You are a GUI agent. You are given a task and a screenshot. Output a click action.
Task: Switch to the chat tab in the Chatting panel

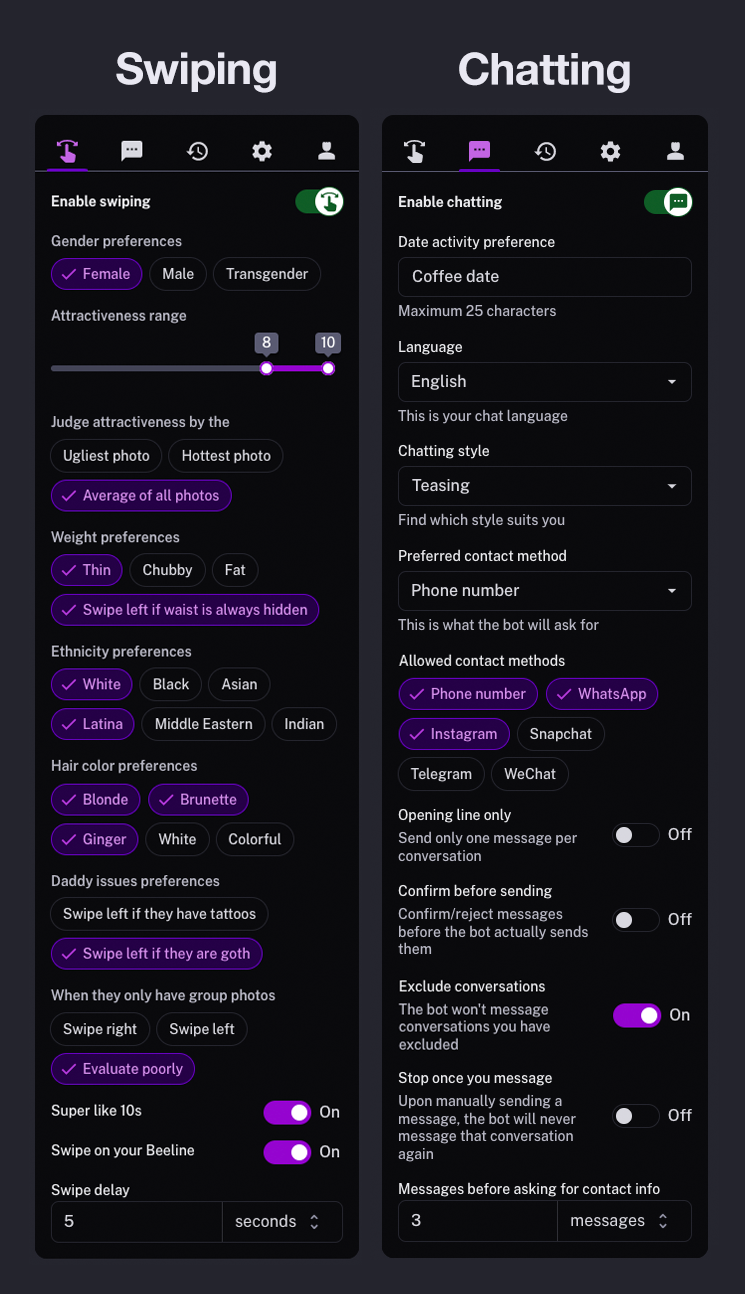tap(479, 151)
